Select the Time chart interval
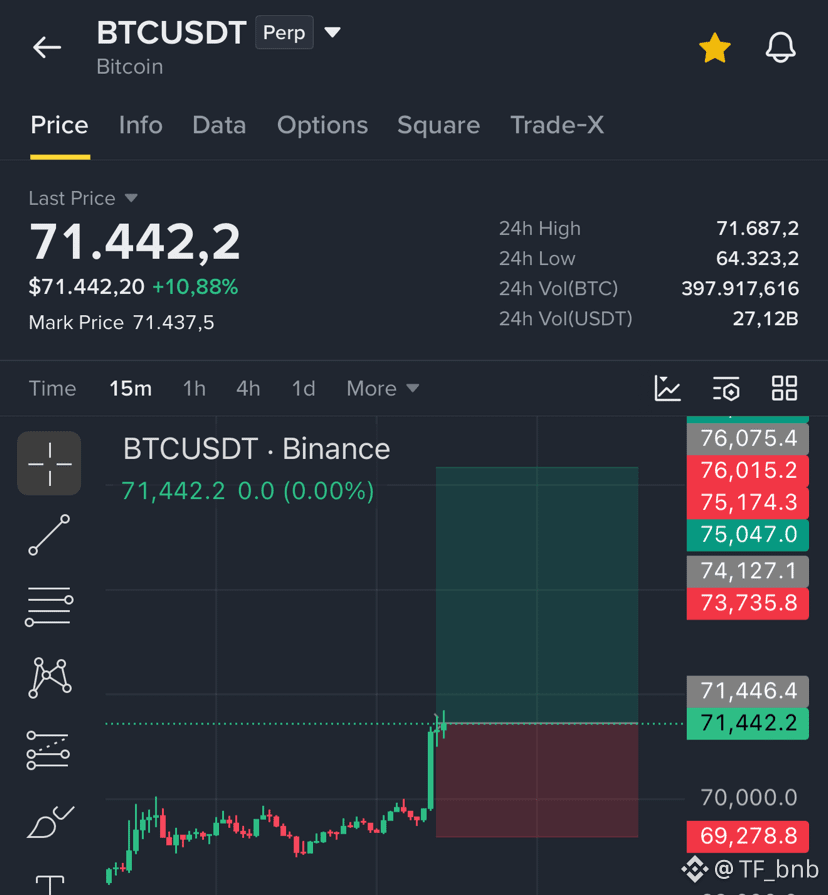The image size is (828, 895). (x=52, y=389)
